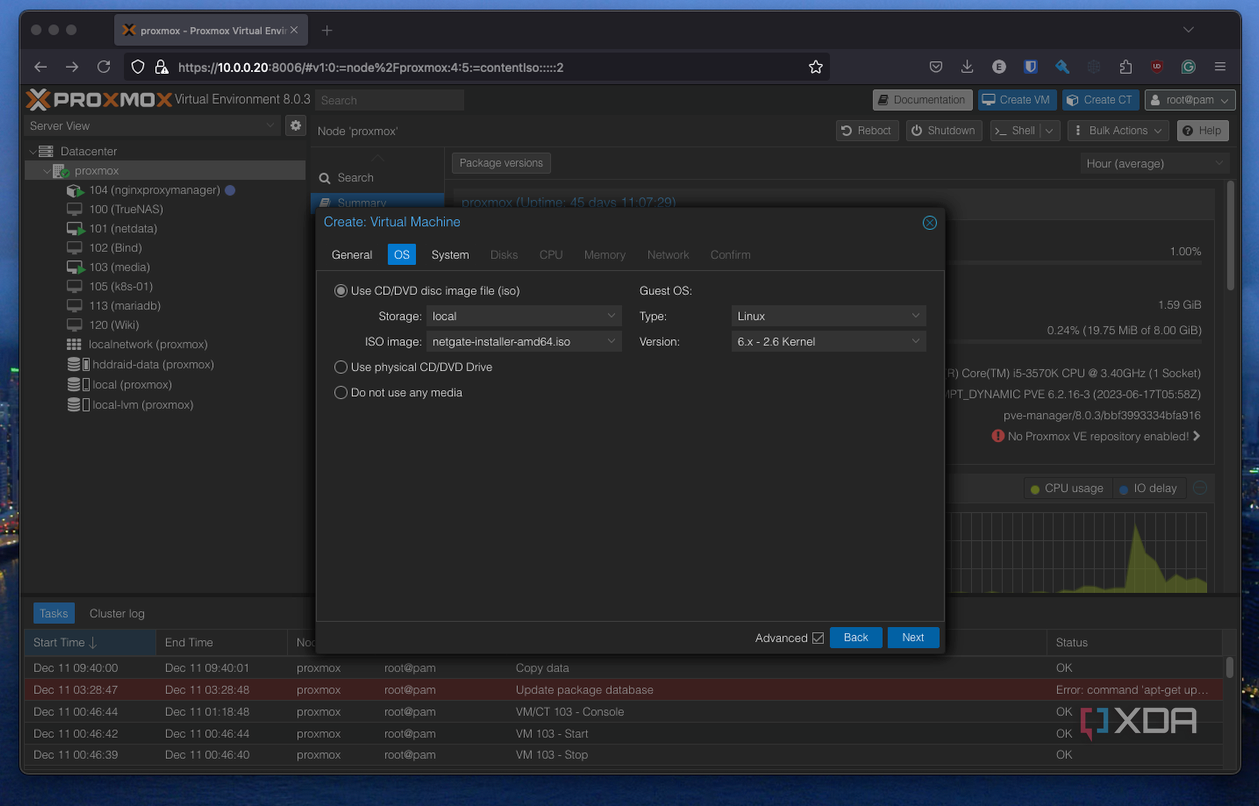Select Use physical CD/DVD Drive option
The height and width of the screenshot is (806, 1259).
(341, 367)
